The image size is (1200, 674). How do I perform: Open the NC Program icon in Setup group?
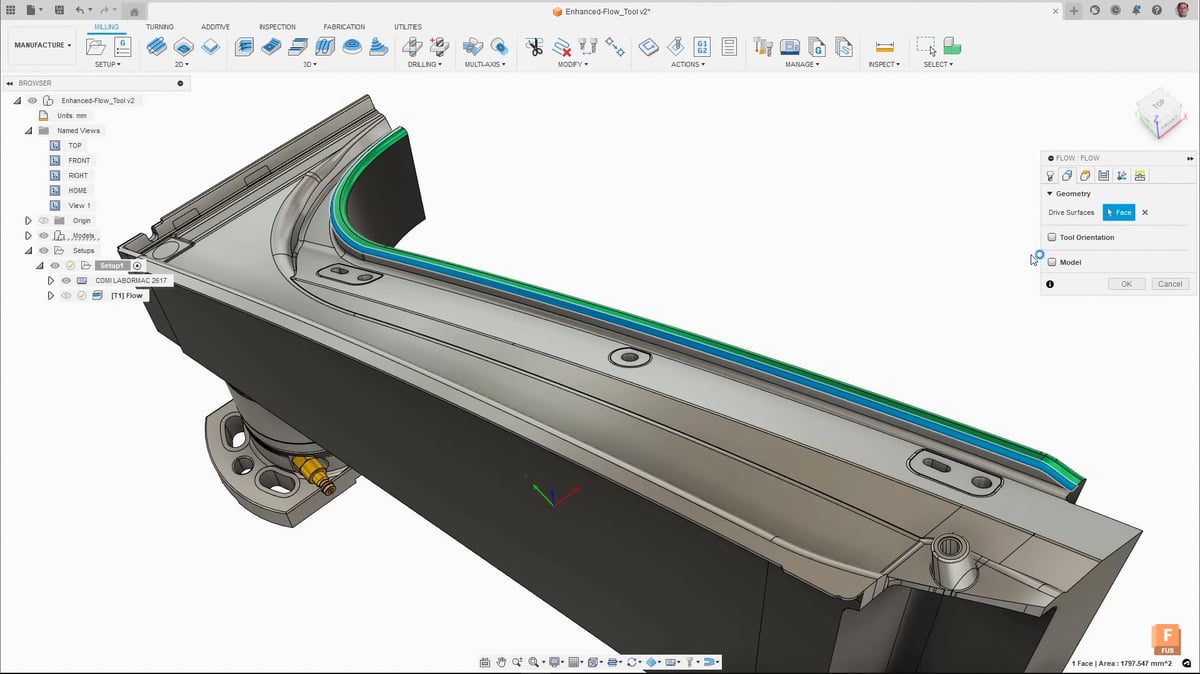coord(122,46)
